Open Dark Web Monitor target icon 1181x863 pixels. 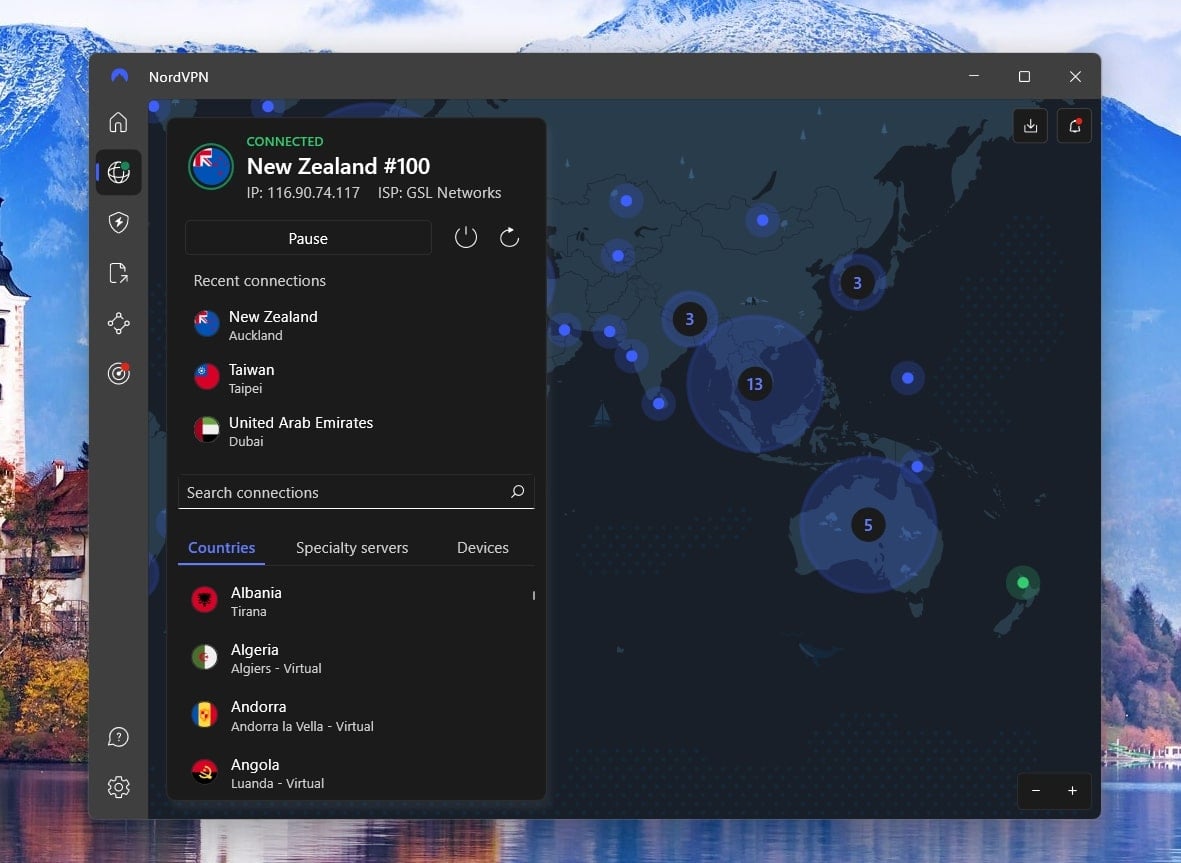118,372
